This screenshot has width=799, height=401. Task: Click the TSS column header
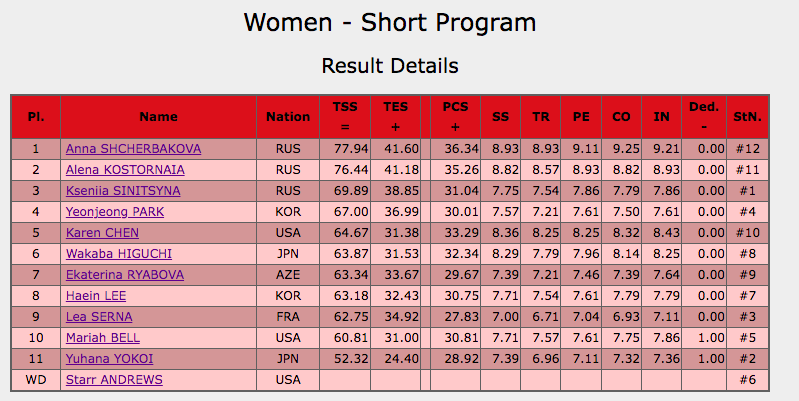point(345,117)
